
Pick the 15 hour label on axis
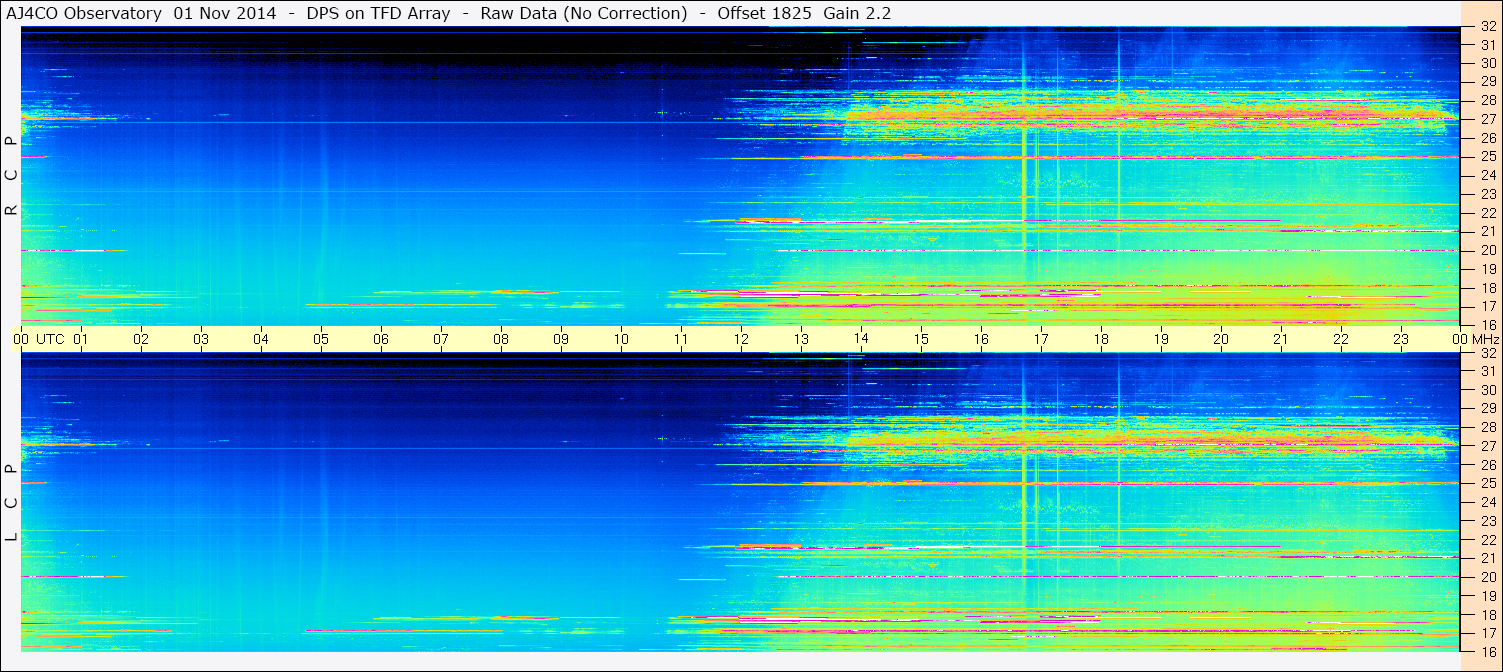point(921,339)
